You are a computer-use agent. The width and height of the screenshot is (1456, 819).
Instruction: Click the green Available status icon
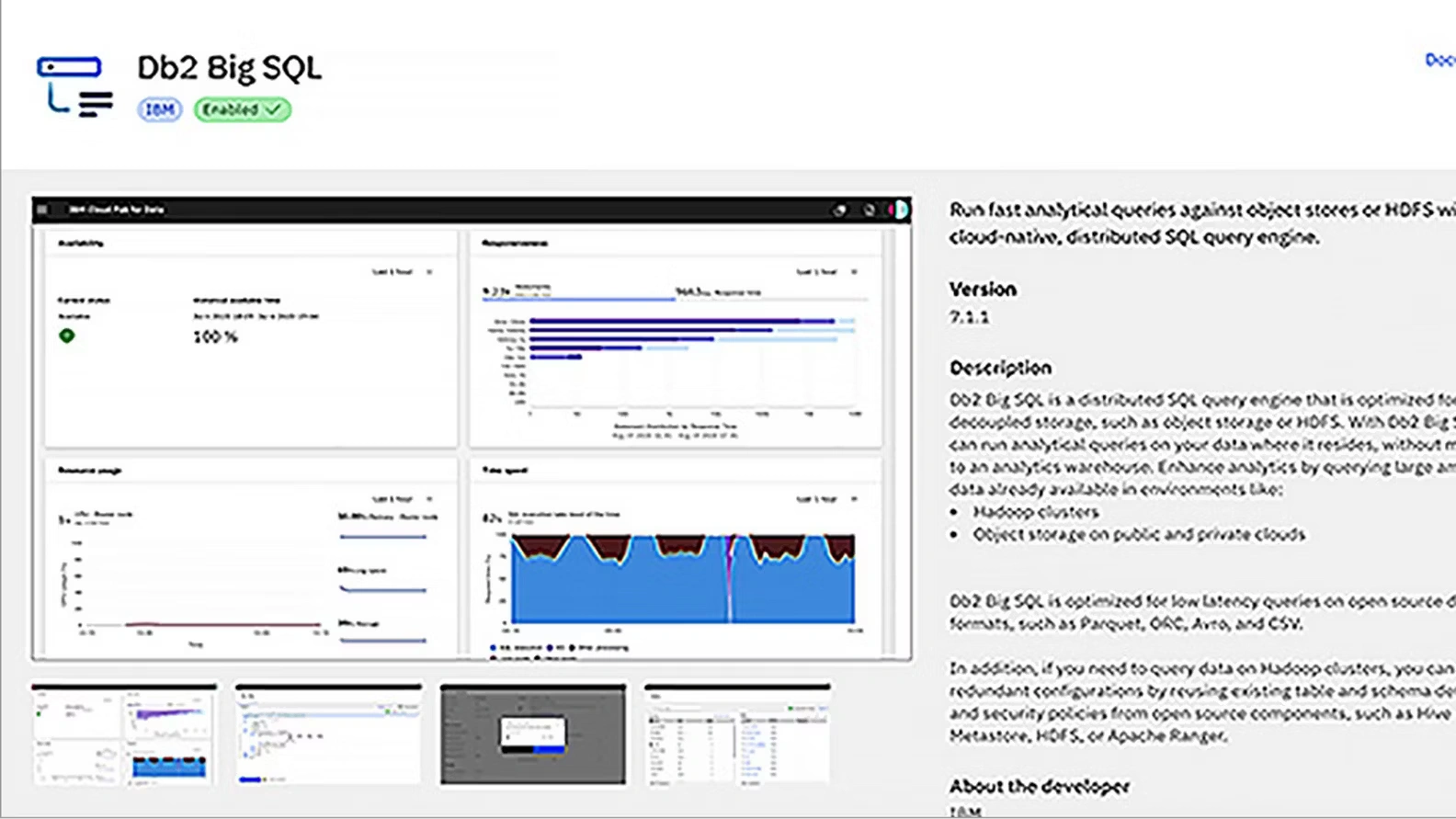tap(67, 336)
